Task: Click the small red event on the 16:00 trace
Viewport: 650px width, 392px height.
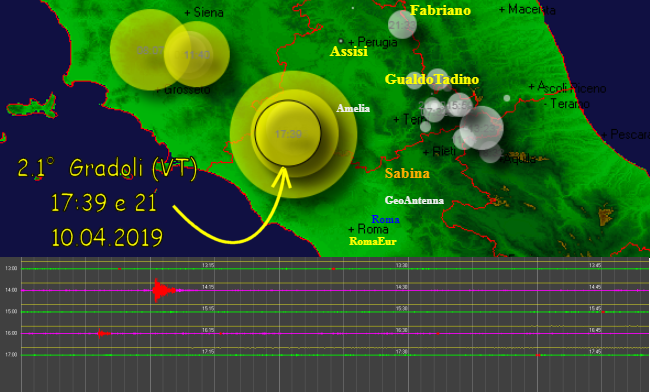Action: (x=104, y=333)
